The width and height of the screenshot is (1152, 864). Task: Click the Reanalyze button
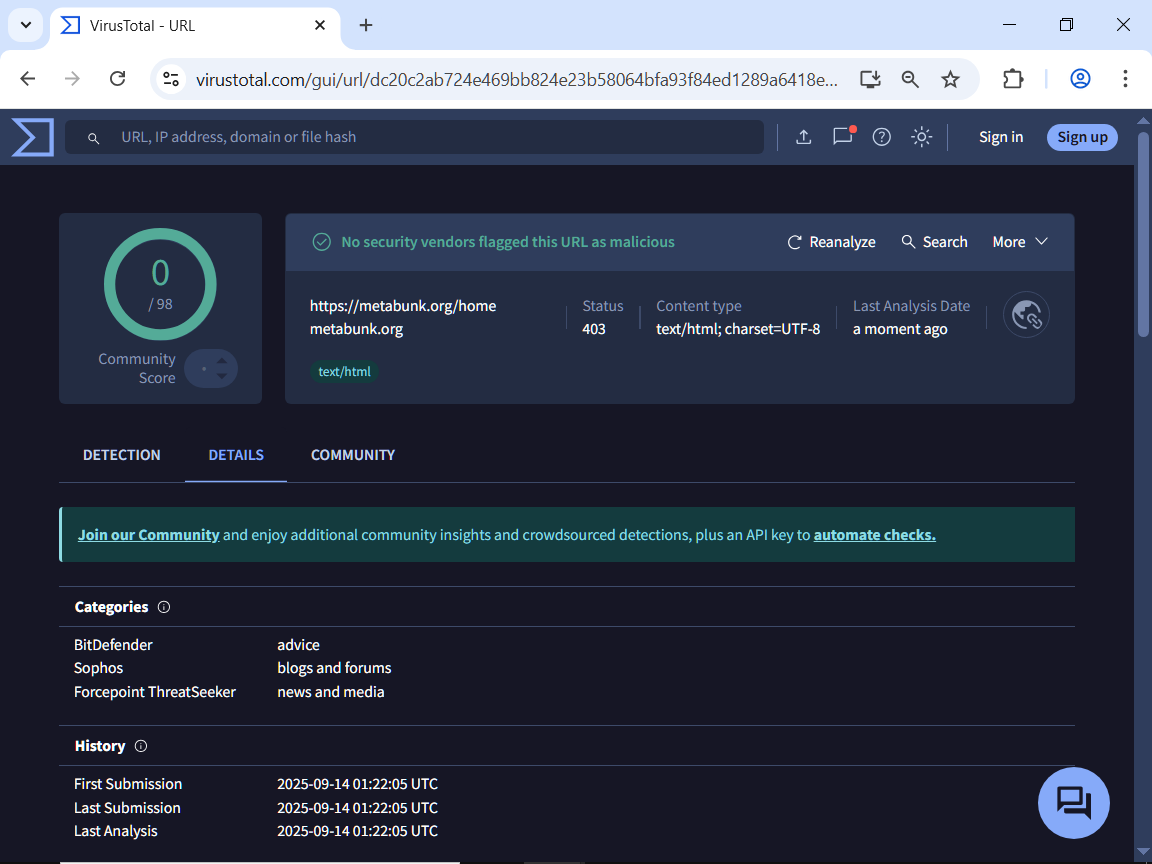coord(831,242)
